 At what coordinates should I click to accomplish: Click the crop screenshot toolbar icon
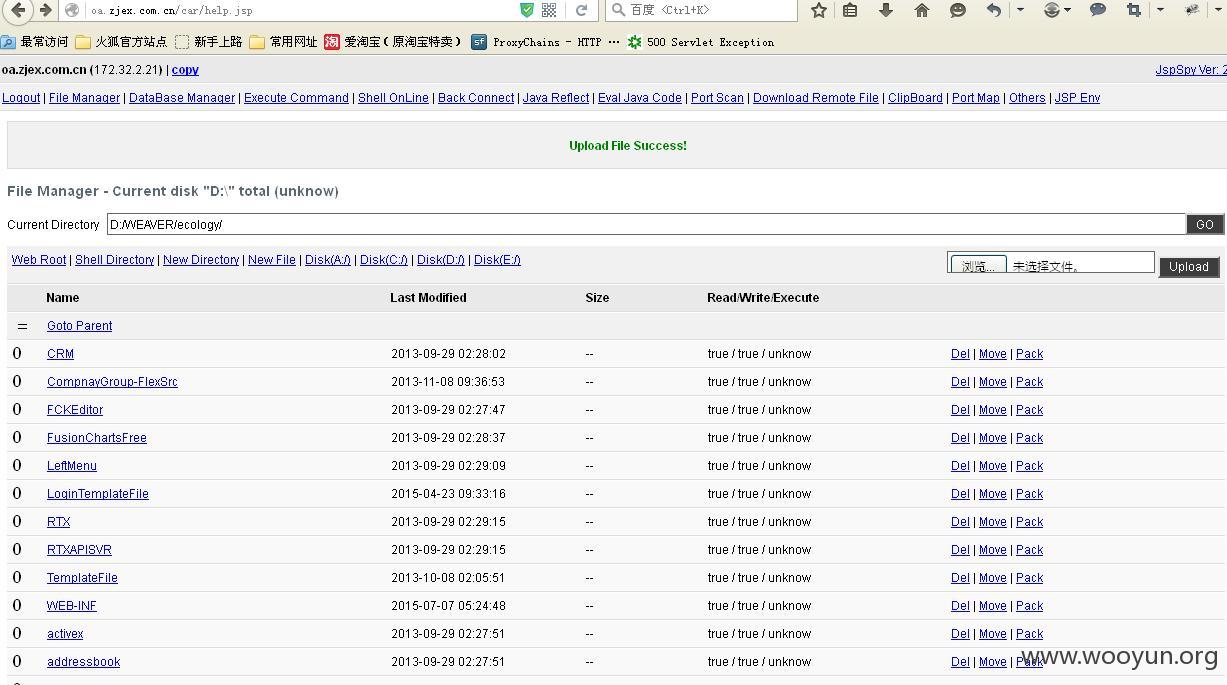[1134, 10]
